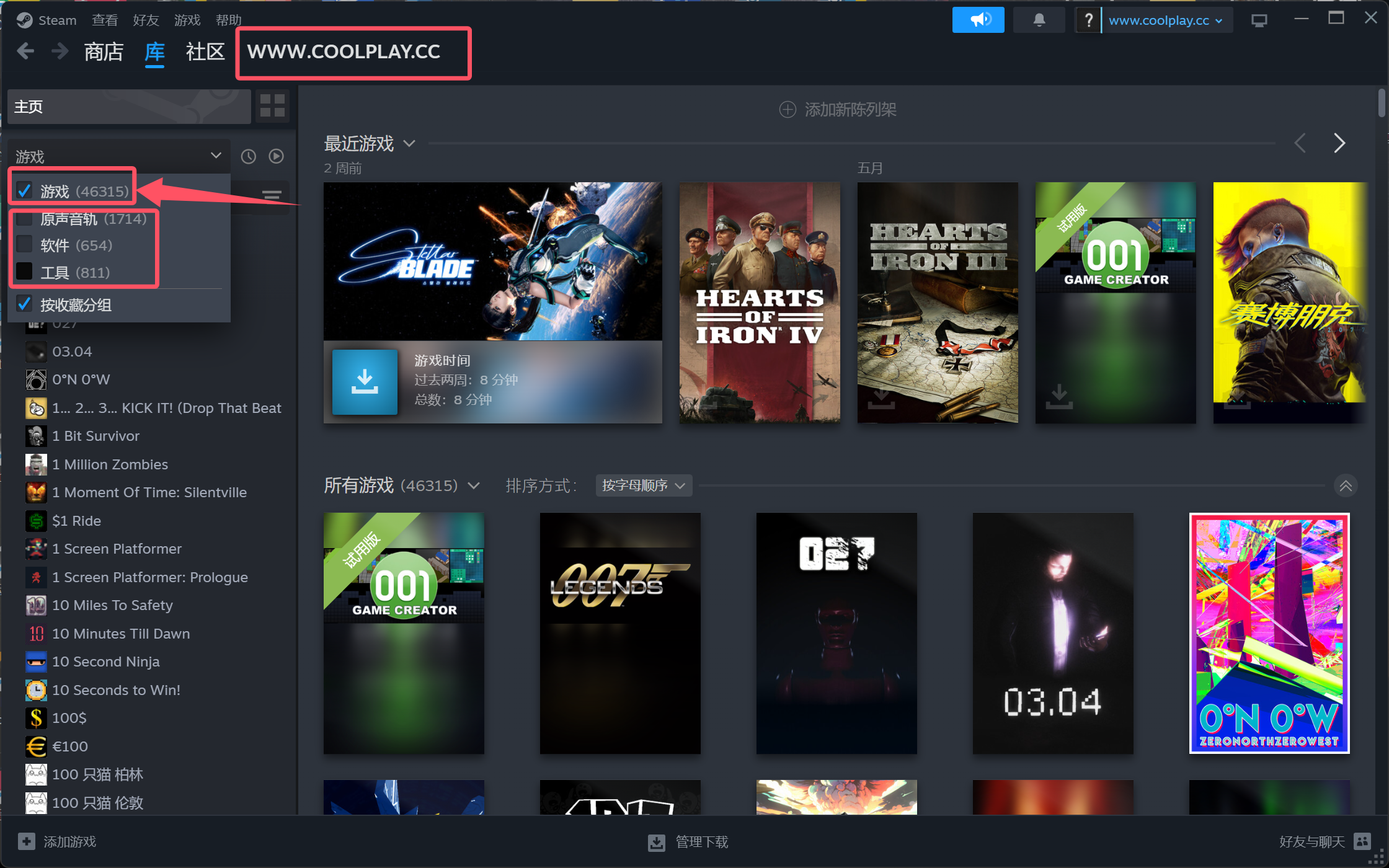The width and height of the screenshot is (1389, 868).
Task: Open the announcements megaphone button
Action: click(x=978, y=20)
